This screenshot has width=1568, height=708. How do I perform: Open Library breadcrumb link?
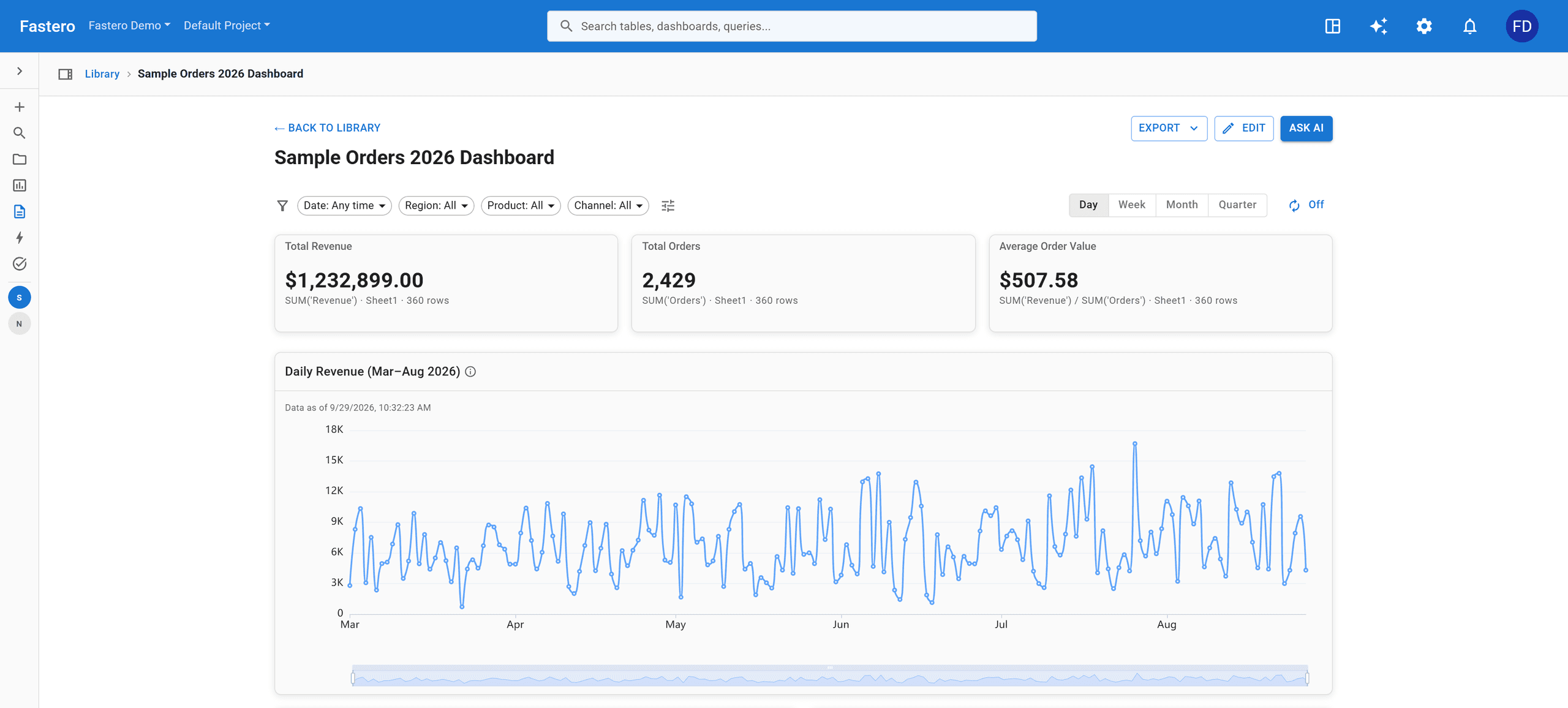point(102,74)
